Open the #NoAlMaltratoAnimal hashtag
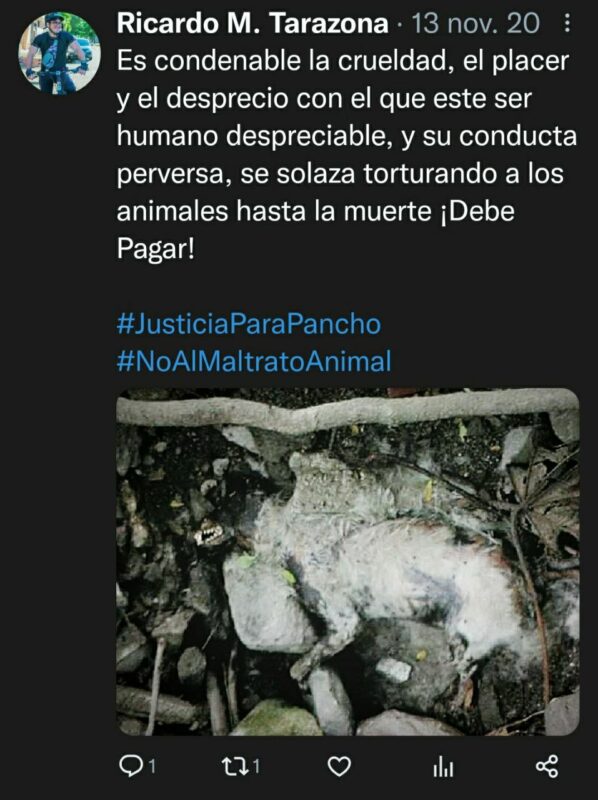598x800 pixels. pyautogui.click(x=254, y=361)
